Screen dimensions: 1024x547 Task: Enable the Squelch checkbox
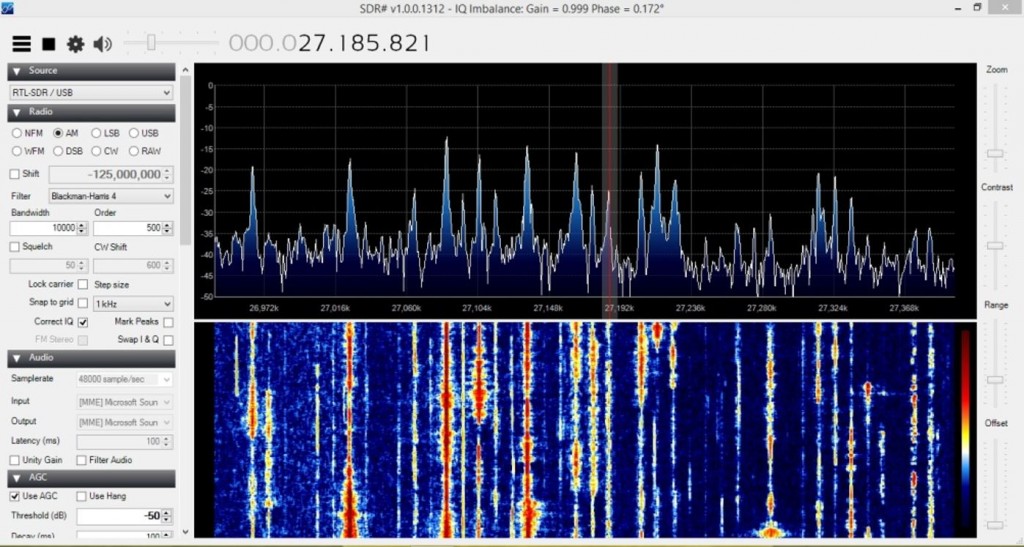coord(15,247)
